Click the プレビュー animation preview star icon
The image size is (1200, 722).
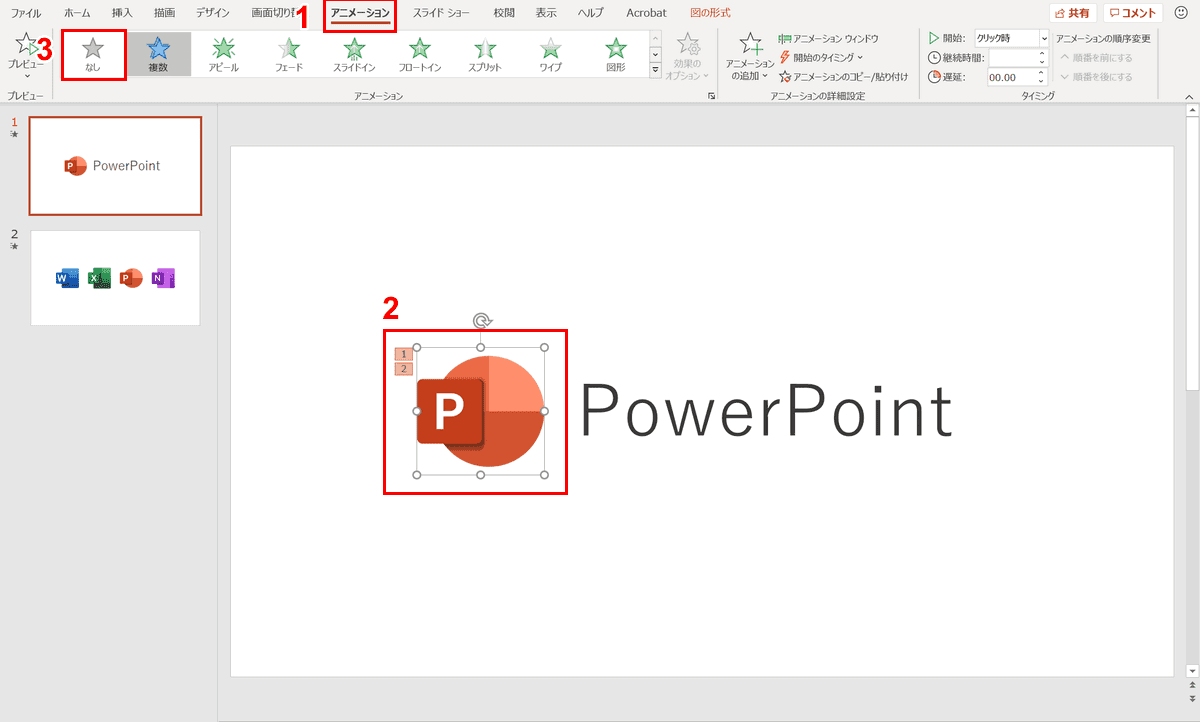coord(27,44)
